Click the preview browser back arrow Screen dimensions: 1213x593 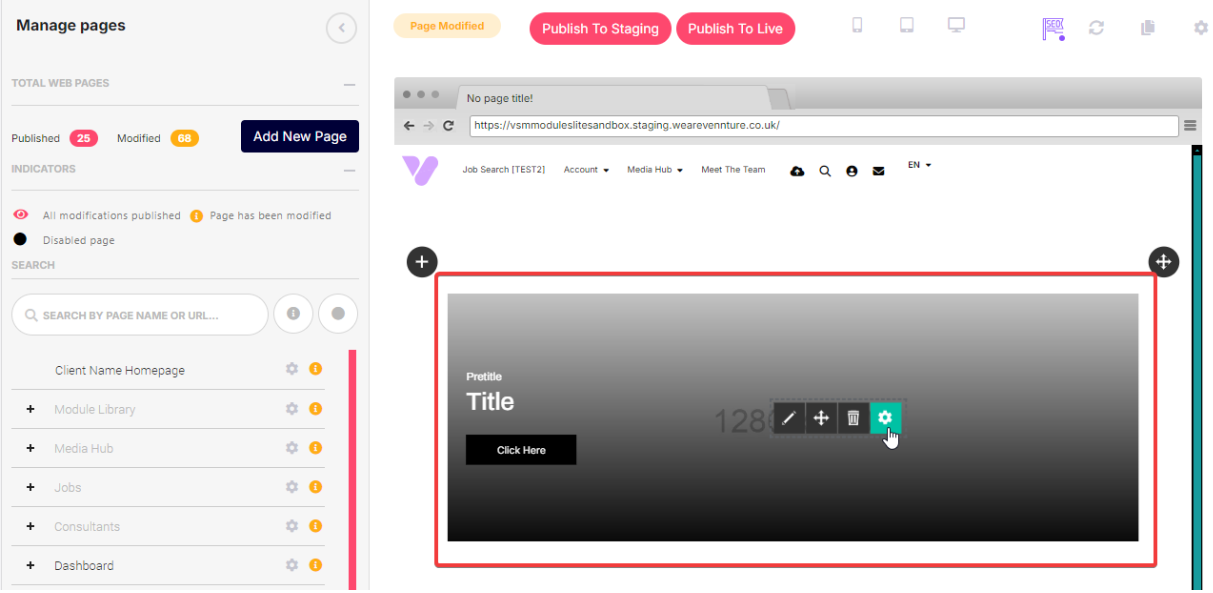(408, 126)
